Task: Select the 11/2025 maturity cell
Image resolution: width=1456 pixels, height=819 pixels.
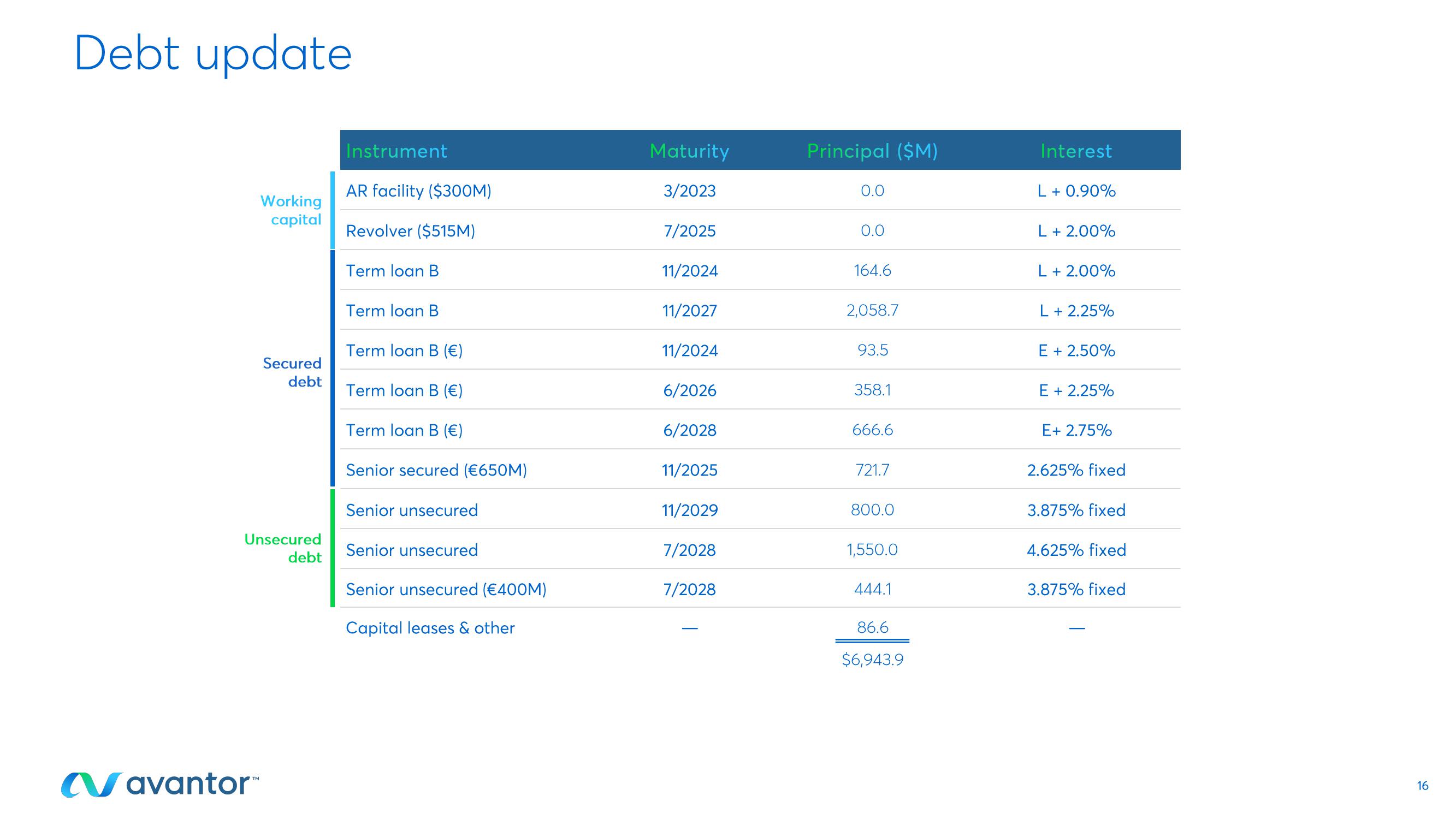Action: pos(690,470)
